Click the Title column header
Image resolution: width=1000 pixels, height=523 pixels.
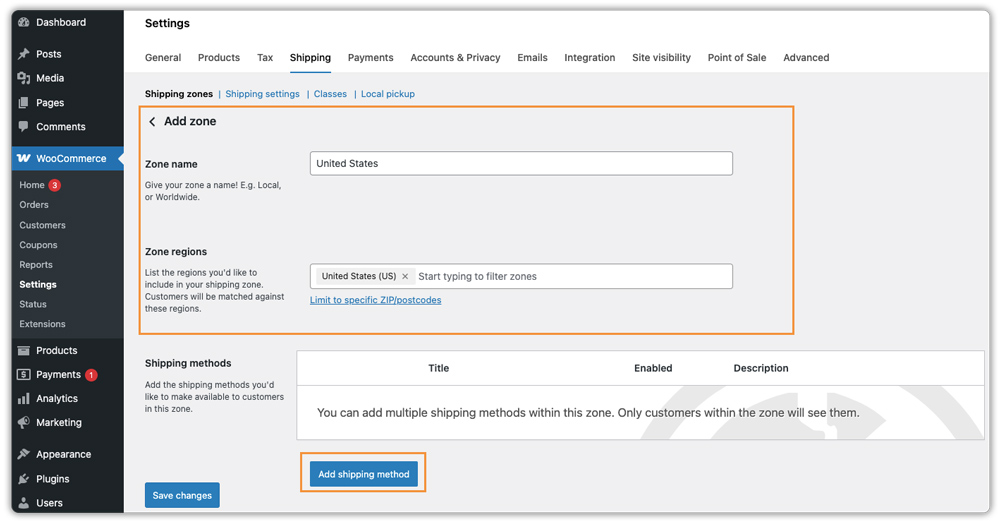pos(438,368)
